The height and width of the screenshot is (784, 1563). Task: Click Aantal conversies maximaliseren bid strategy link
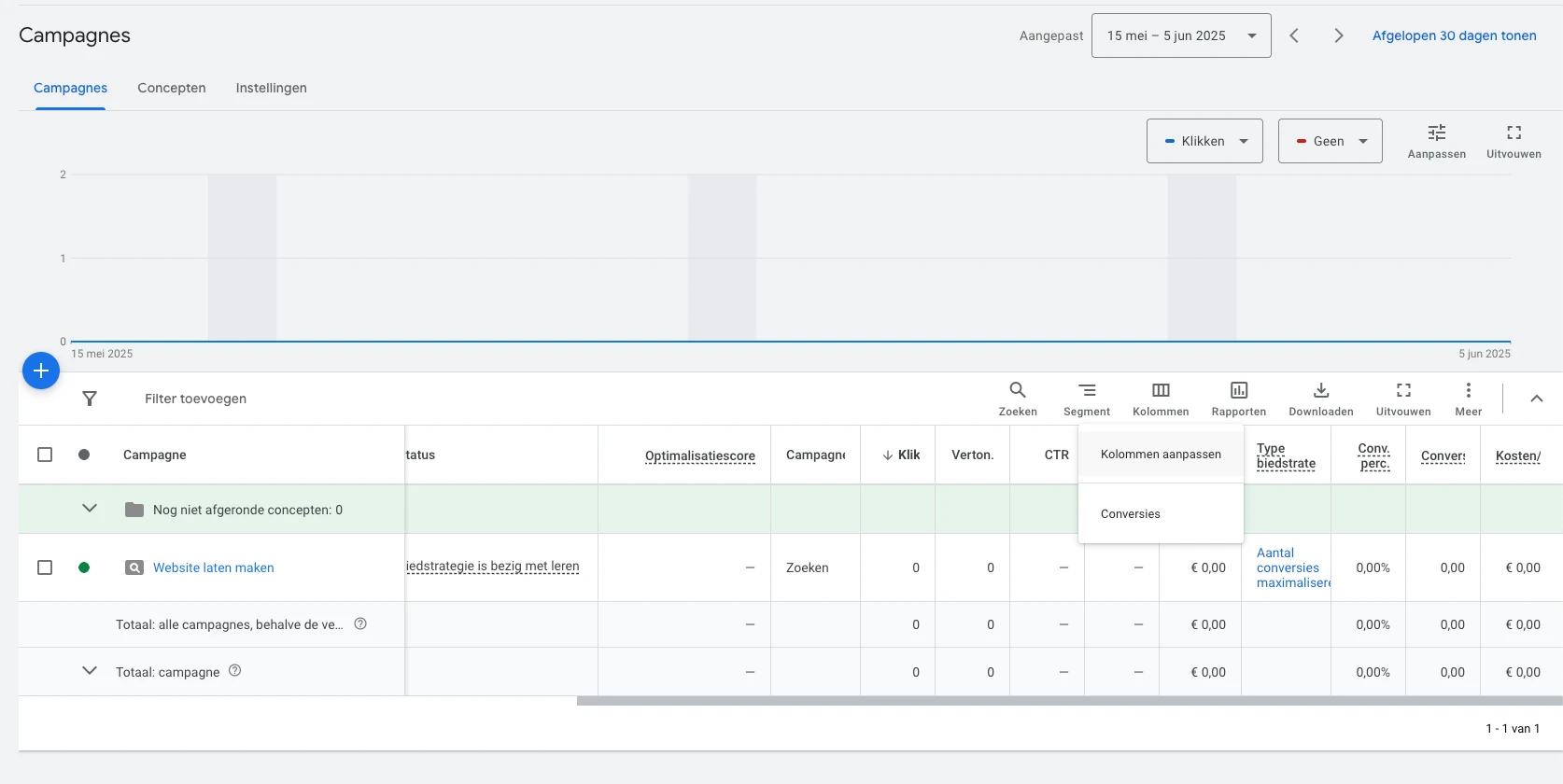pos(1292,567)
